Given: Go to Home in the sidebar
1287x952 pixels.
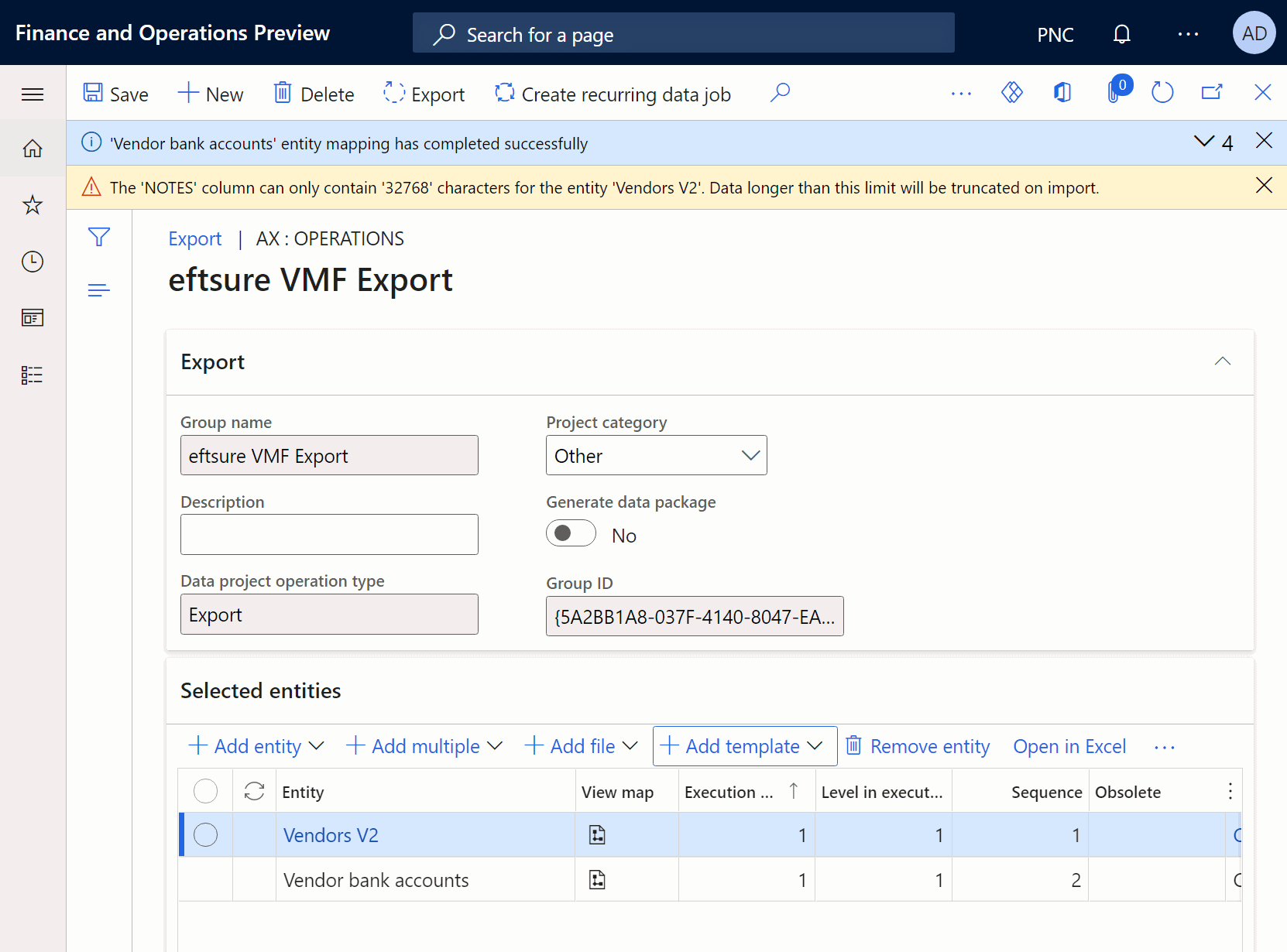Looking at the screenshot, I should click(x=33, y=148).
